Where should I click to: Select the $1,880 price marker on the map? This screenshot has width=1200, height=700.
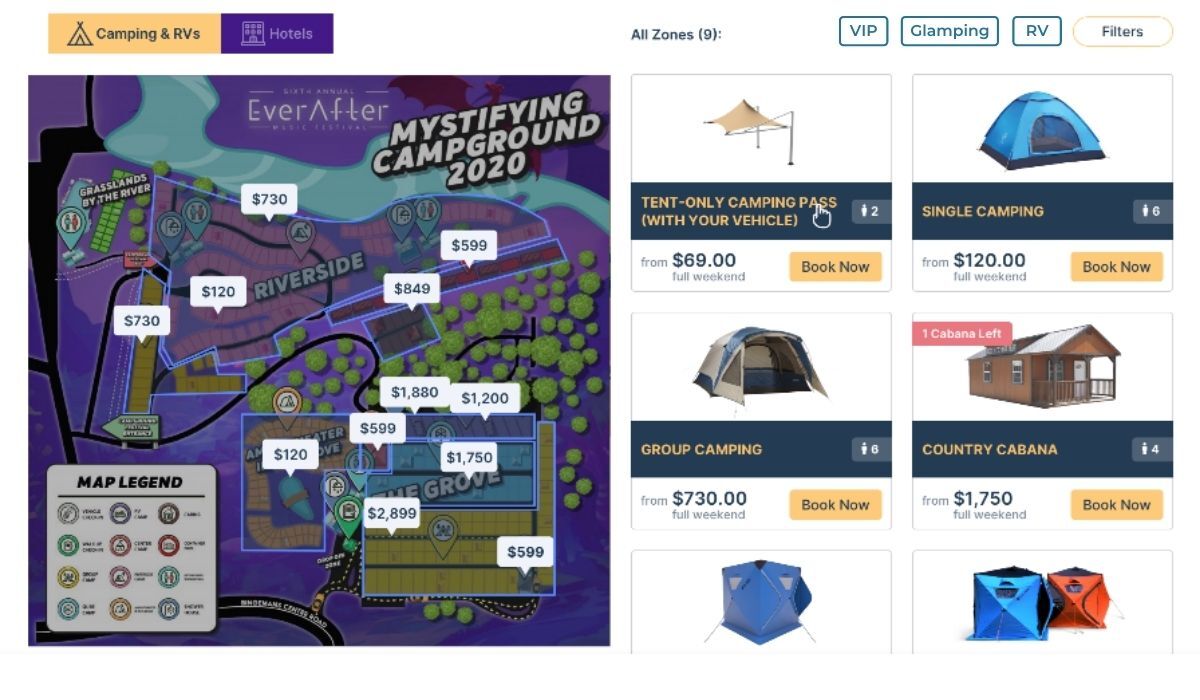(x=414, y=392)
